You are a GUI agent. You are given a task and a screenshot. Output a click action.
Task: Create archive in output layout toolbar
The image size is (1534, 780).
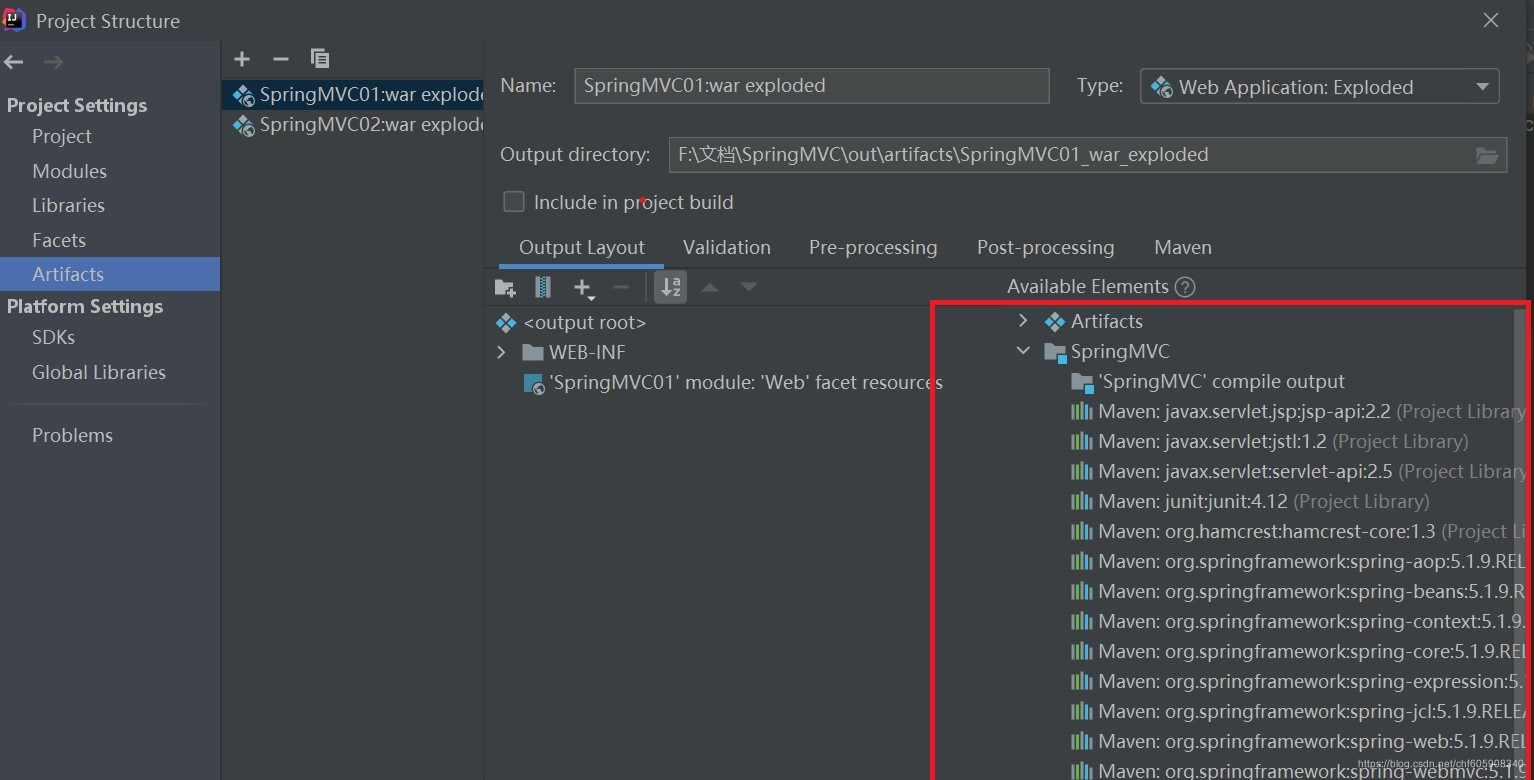pos(543,288)
